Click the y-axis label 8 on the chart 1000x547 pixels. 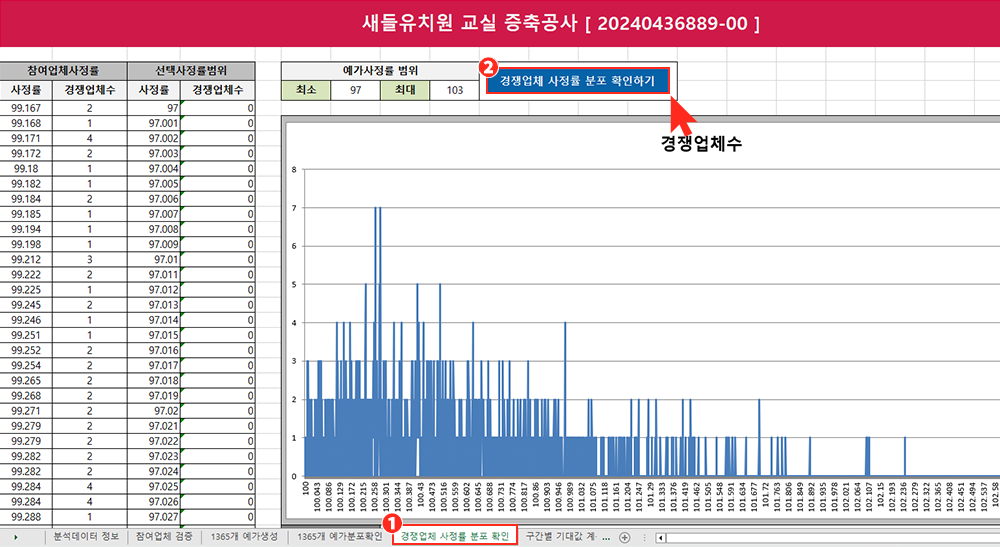(x=294, y=170)
